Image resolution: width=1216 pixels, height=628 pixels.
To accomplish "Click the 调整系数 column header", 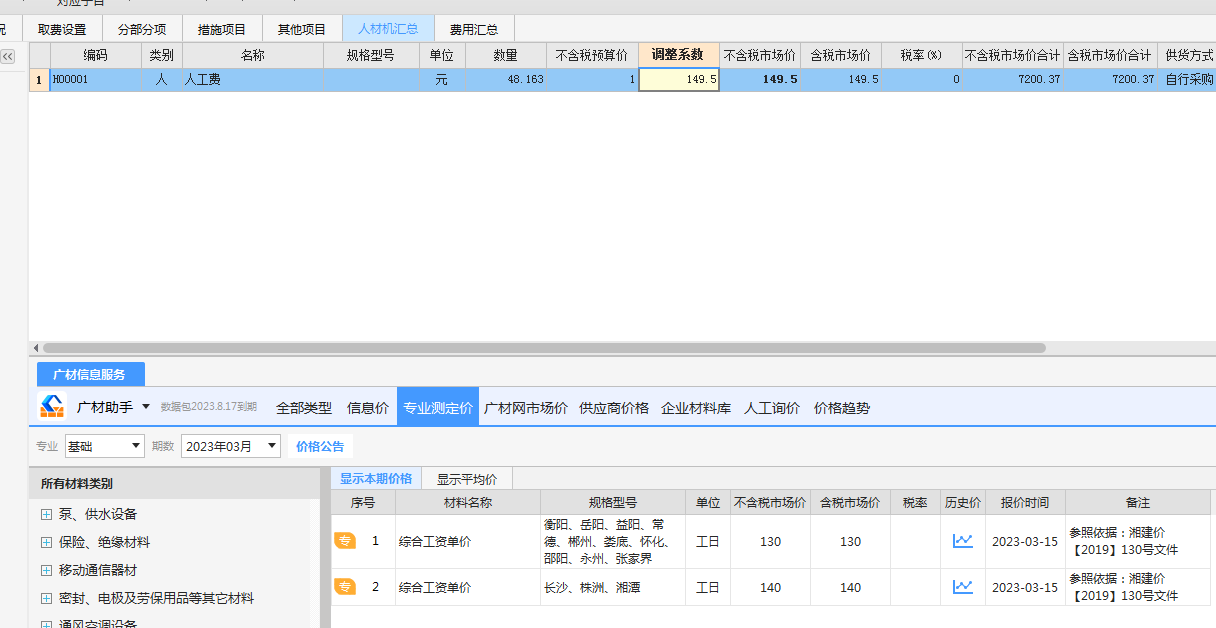I will 679,55.
